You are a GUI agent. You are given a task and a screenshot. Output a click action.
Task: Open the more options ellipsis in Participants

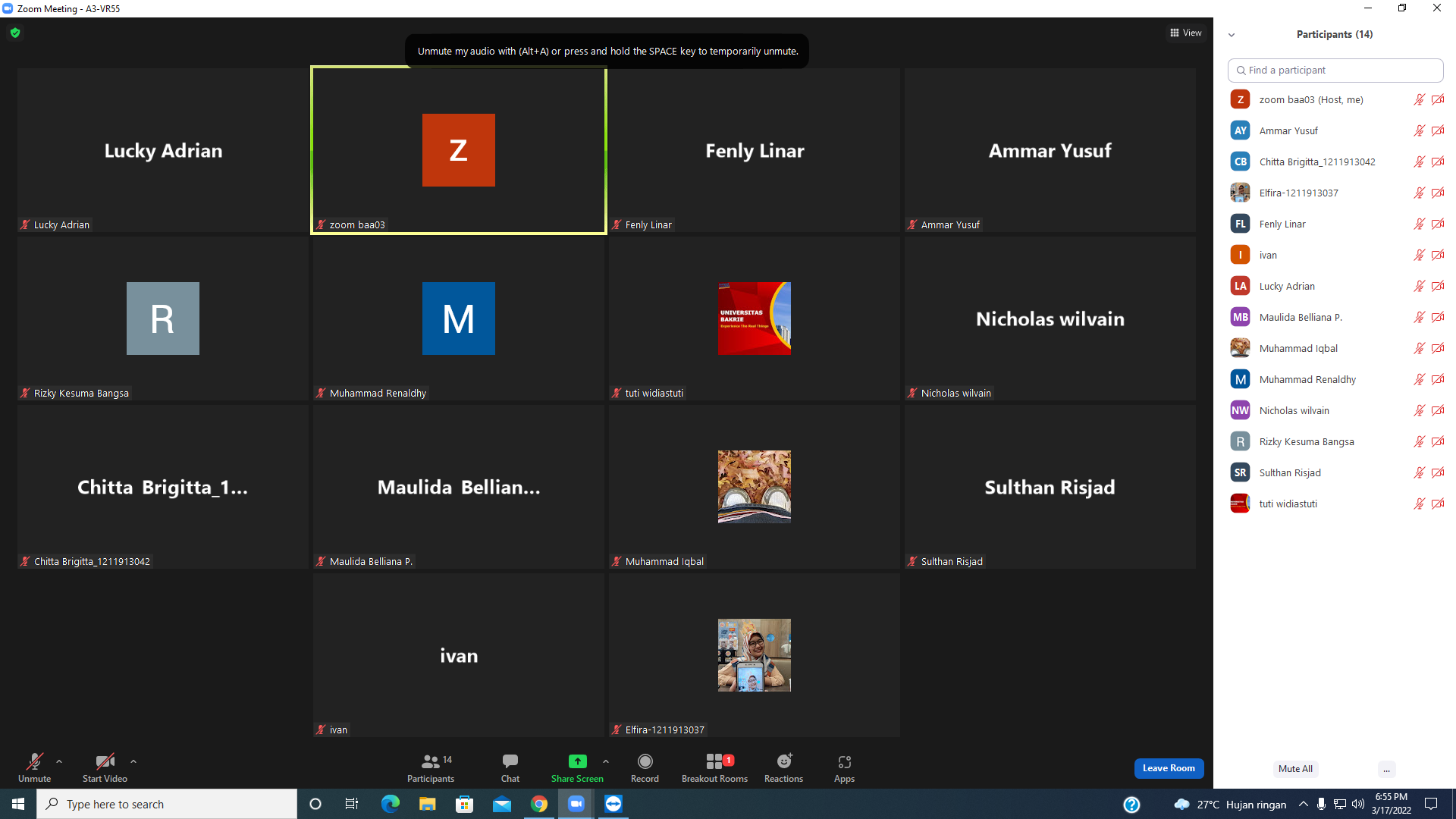1386,769
